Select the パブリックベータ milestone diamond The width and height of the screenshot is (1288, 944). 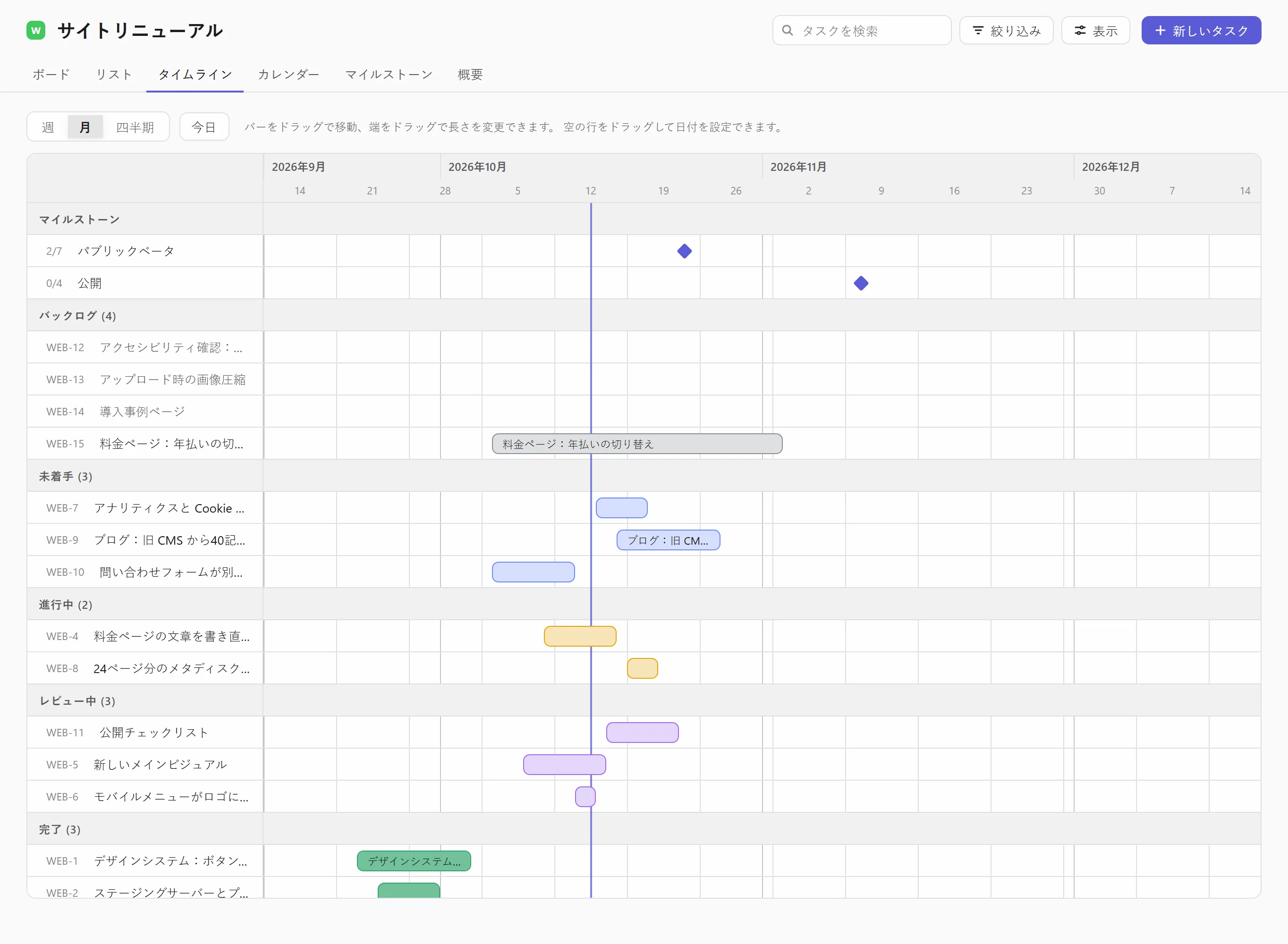(685, 251)
